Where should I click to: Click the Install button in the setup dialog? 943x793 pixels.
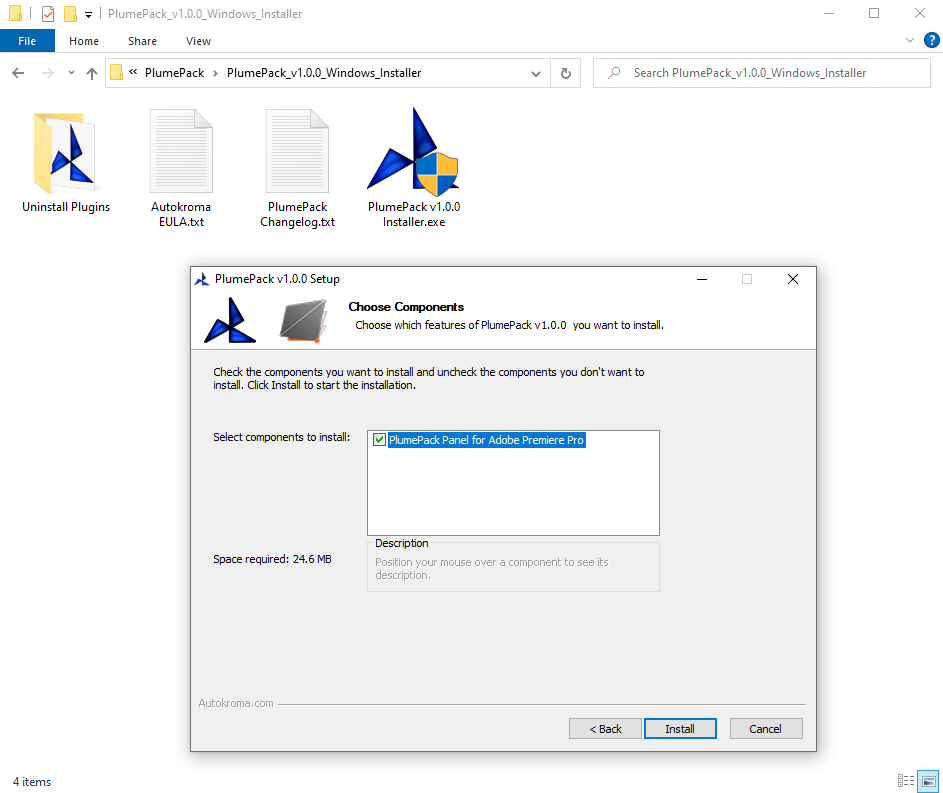point(680,728)
